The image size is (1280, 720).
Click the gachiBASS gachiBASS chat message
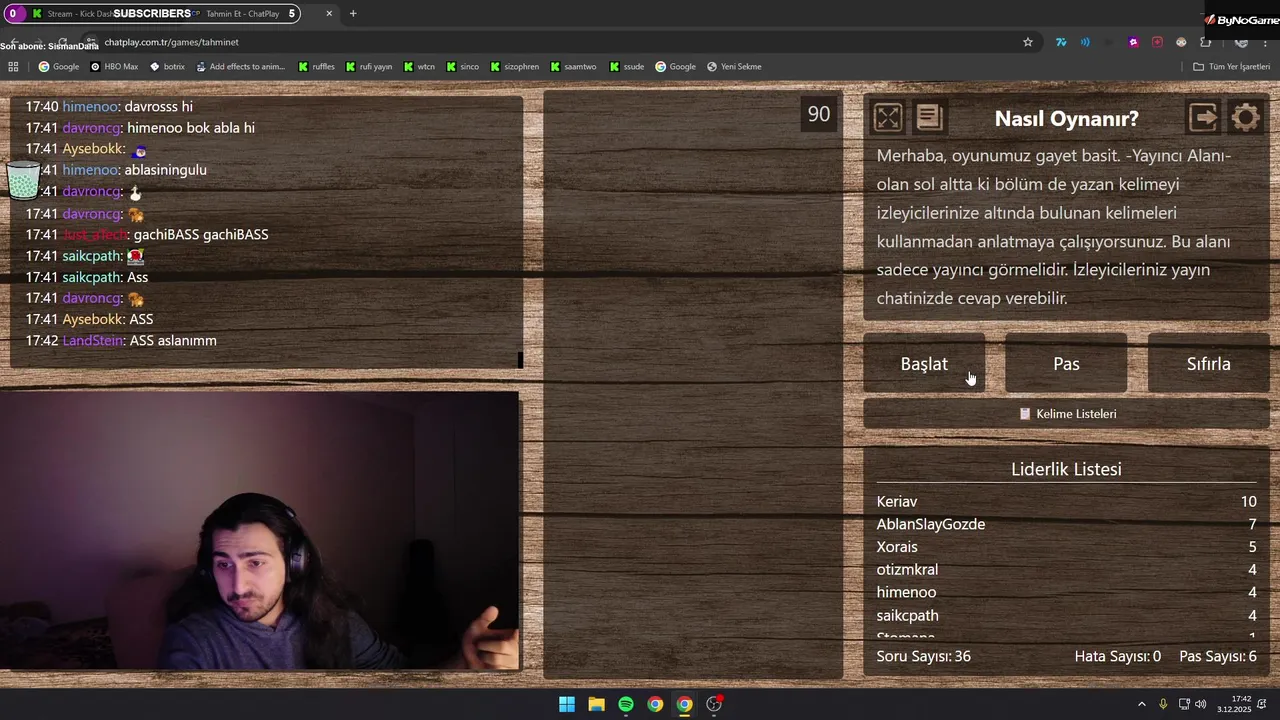coord(201,235)
